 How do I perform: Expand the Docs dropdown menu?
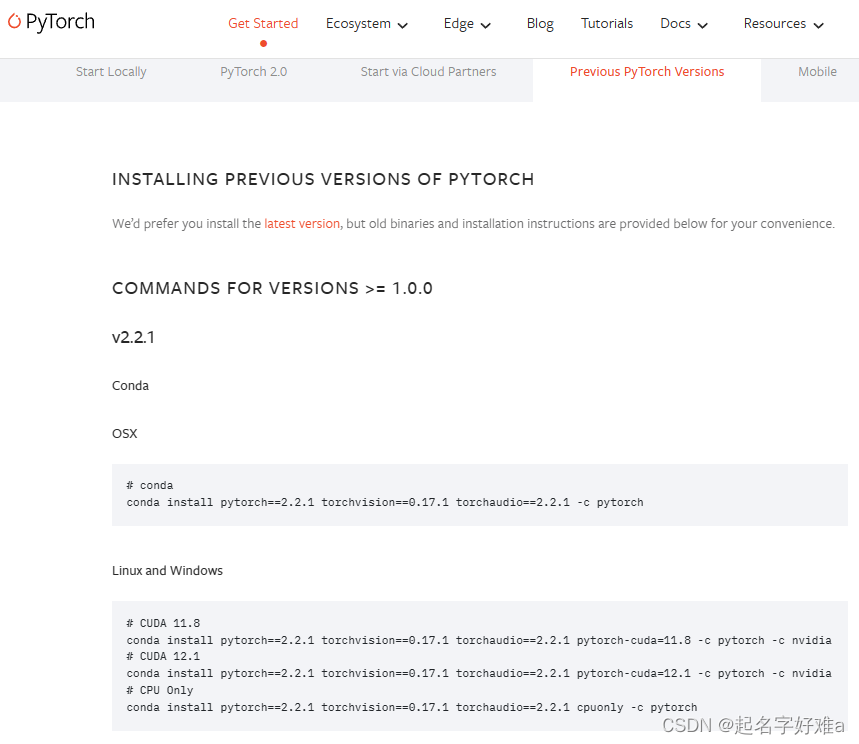pyautogui.click(x=684, y=24)
